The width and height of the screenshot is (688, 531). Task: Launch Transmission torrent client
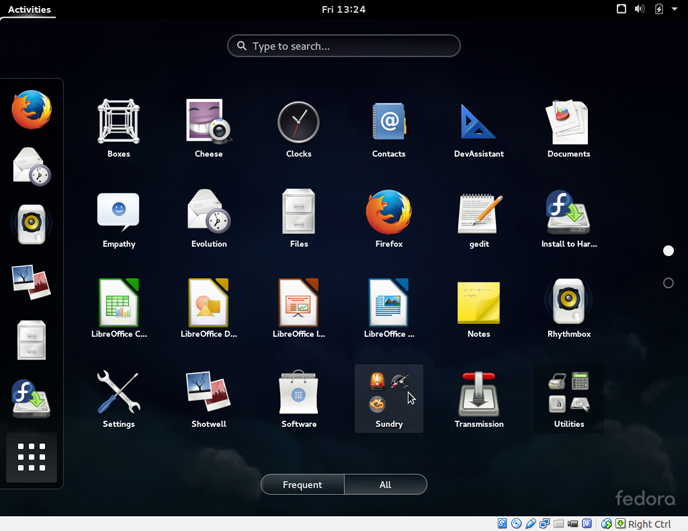[x=478, y=393]
